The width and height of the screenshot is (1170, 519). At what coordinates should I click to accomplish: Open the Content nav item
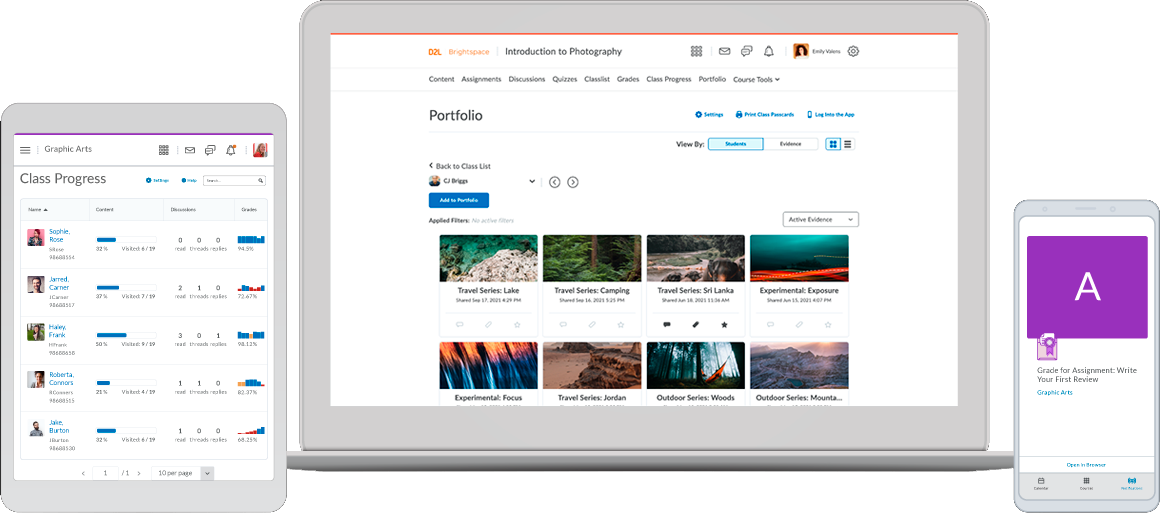tap(442, 79)
